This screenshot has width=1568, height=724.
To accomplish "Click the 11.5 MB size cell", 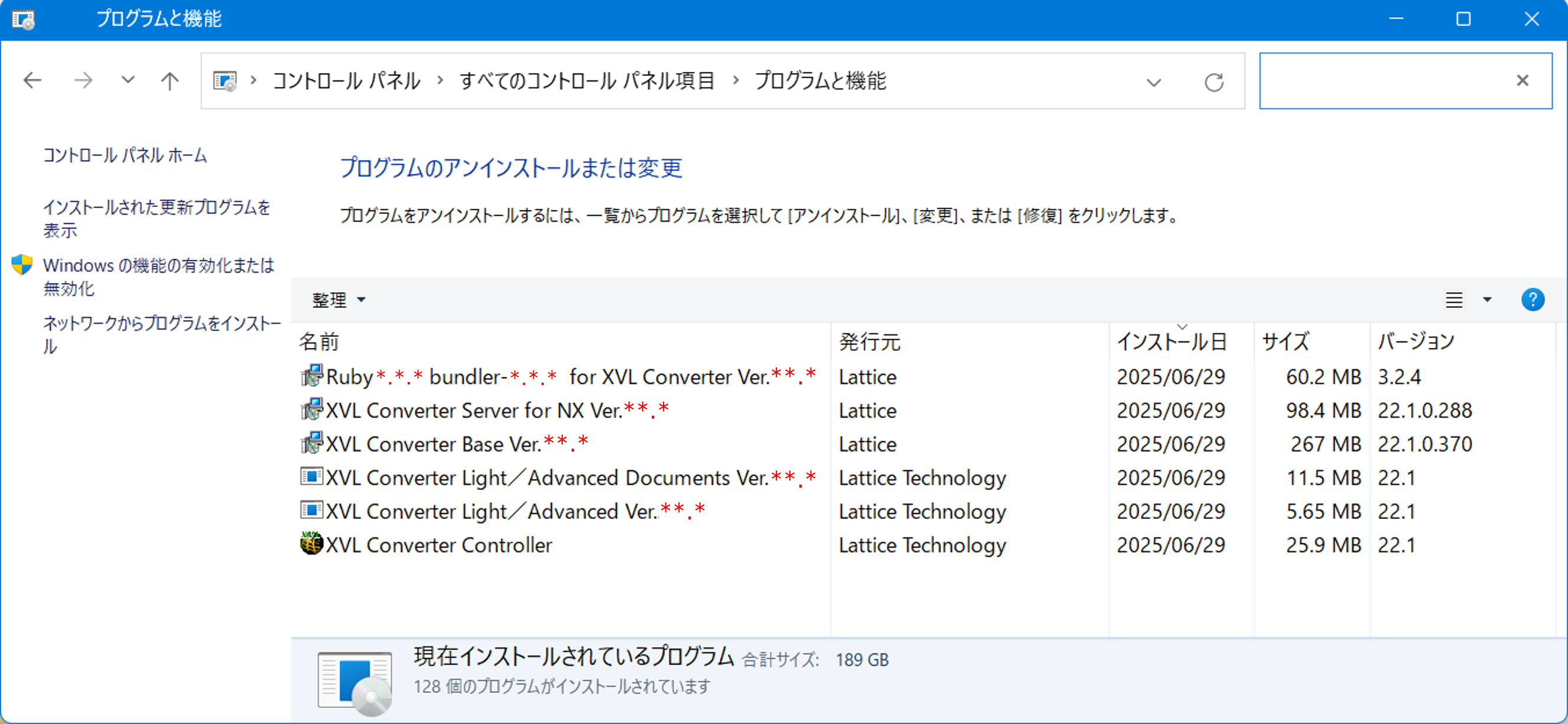I will [x=1323, y=478].
